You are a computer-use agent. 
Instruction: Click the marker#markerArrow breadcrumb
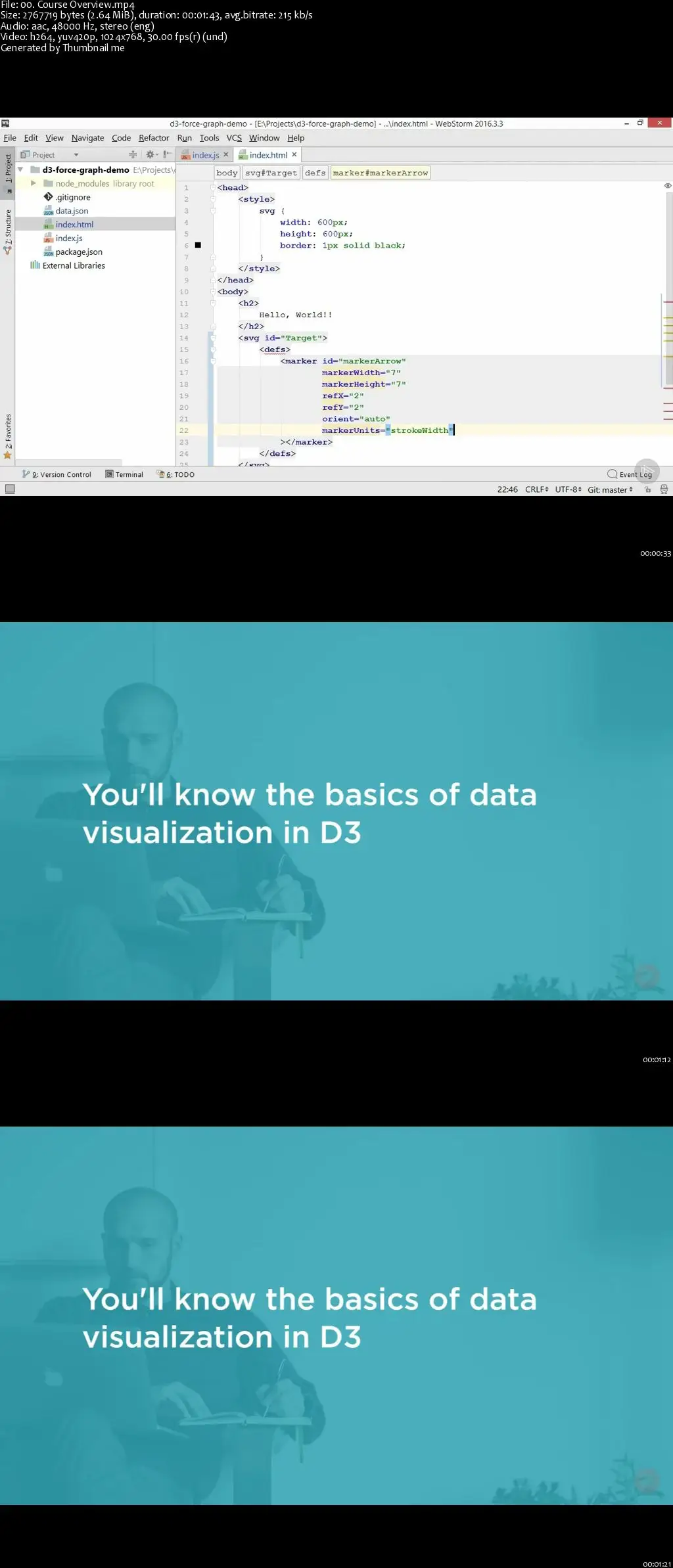coord(381,173)
